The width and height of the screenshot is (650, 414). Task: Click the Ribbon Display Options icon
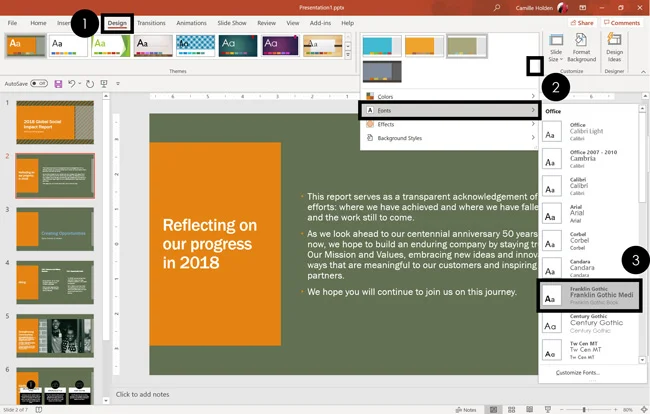582,7
